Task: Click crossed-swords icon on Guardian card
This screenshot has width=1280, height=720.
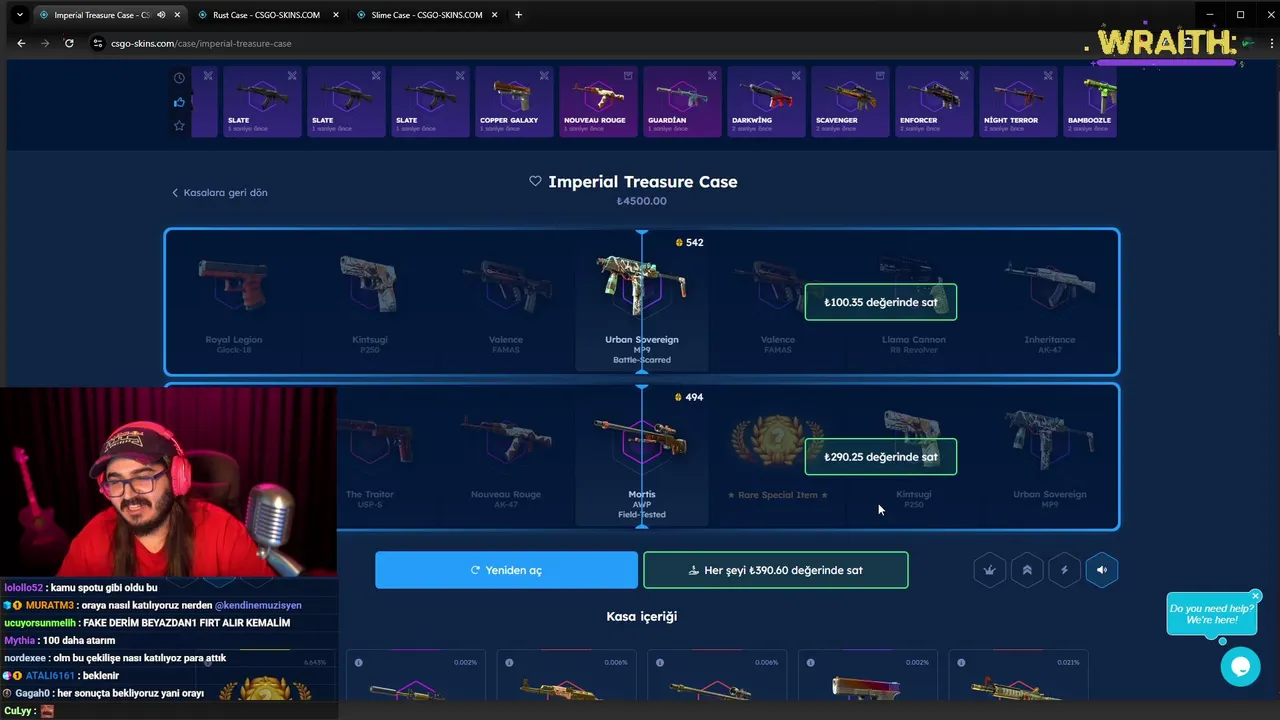Action: [x=712, y=75]
